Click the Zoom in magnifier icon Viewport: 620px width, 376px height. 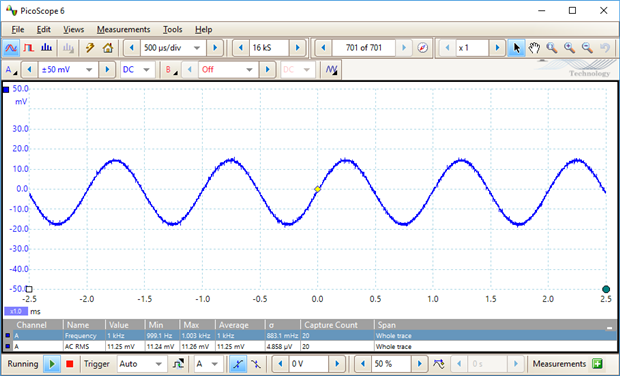(569, 48)
